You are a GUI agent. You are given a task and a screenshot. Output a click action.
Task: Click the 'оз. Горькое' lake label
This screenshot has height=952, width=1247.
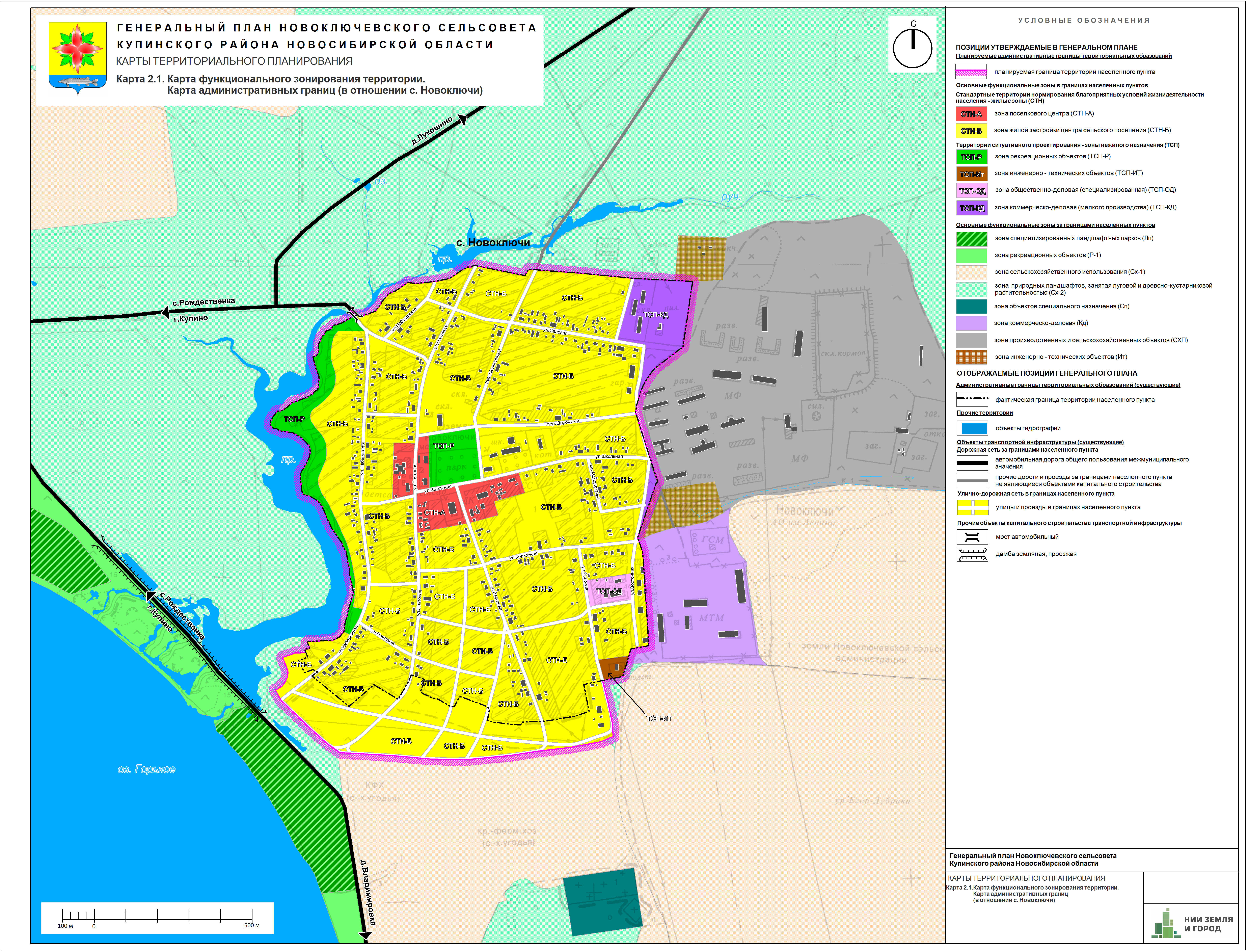tap(147, 770)
